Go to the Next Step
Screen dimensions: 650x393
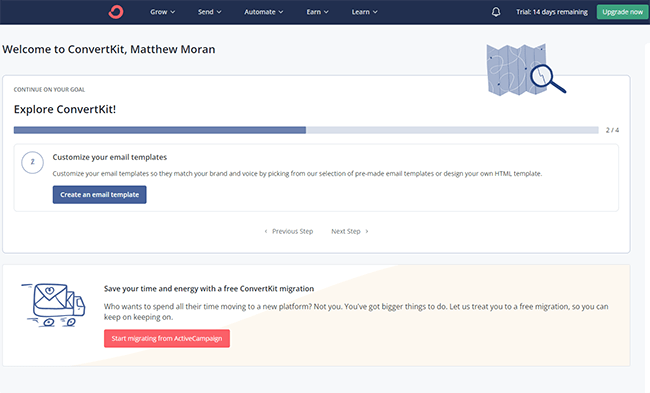350,231
